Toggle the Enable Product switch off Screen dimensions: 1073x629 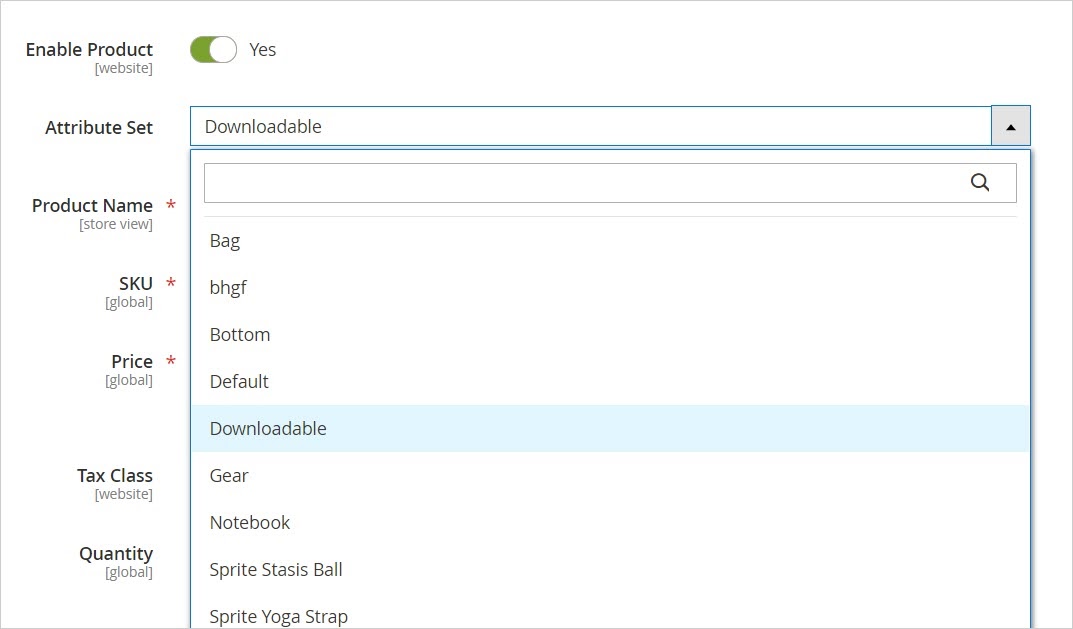click(213, 50)
